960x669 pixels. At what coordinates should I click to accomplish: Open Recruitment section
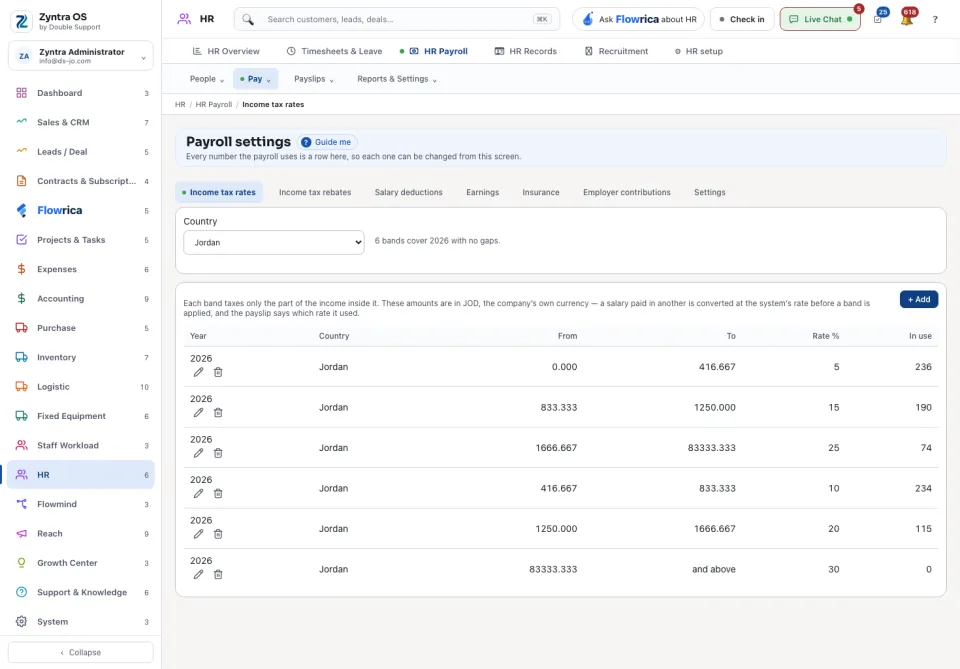coord(617,51)
